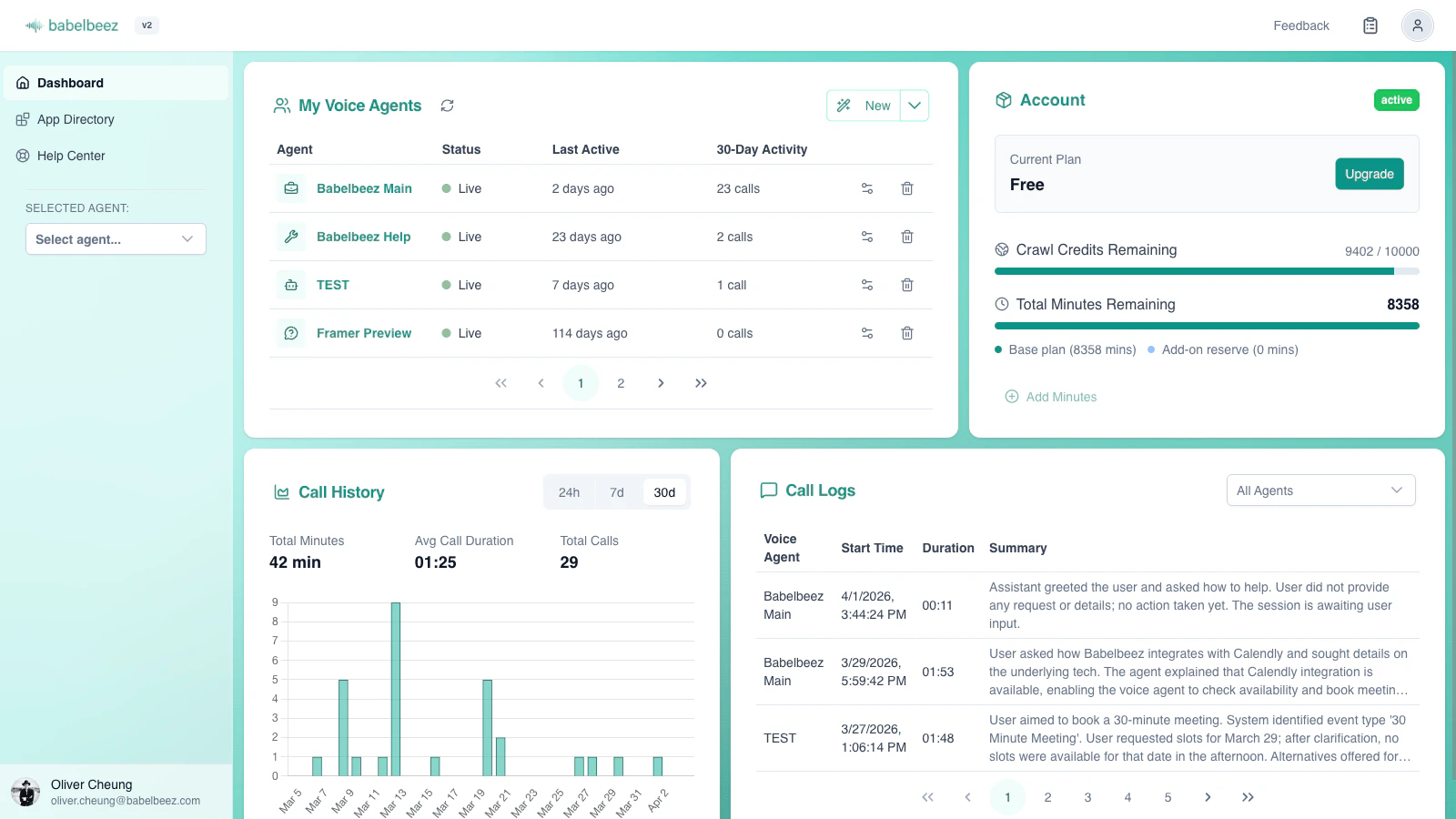This screenshot has width=1456, height=819.
Task: Click the Feedback link
Action: [x=1301, y=25]
